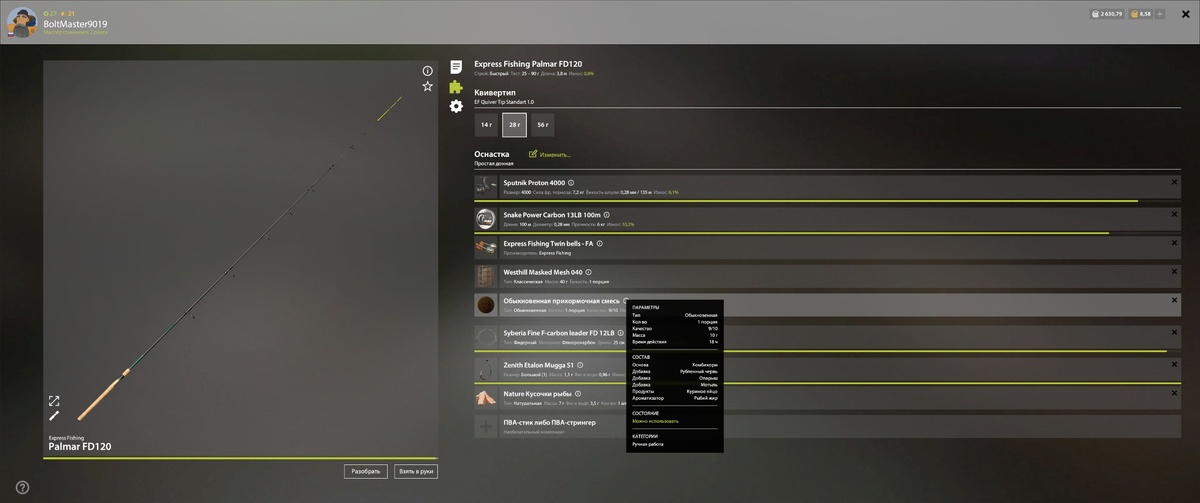The width and height of the screenshot is (1200, 503).
Task: Show rod info via circled i icon
Action: pyautogui.click(x=428, y=71)
